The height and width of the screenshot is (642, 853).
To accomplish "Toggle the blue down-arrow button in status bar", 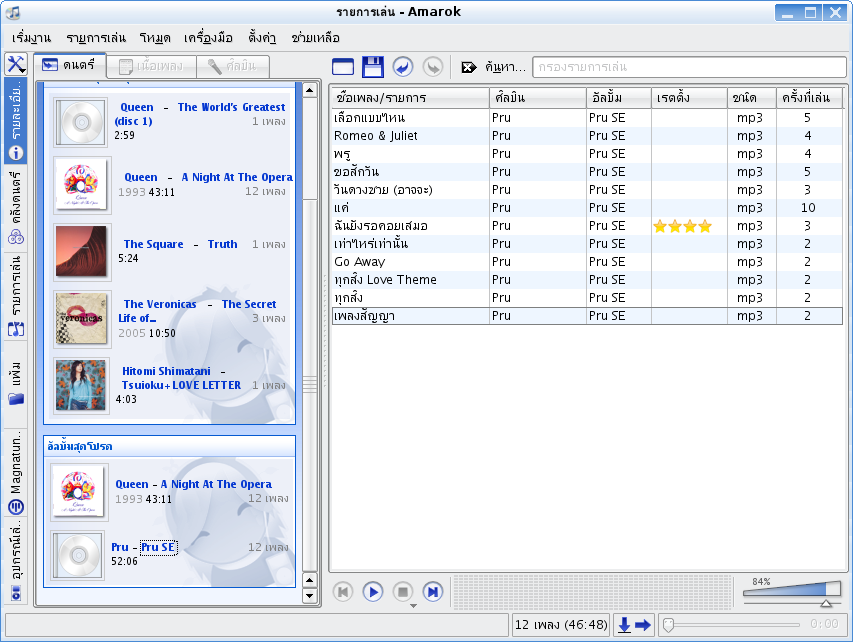I will 624,625.
